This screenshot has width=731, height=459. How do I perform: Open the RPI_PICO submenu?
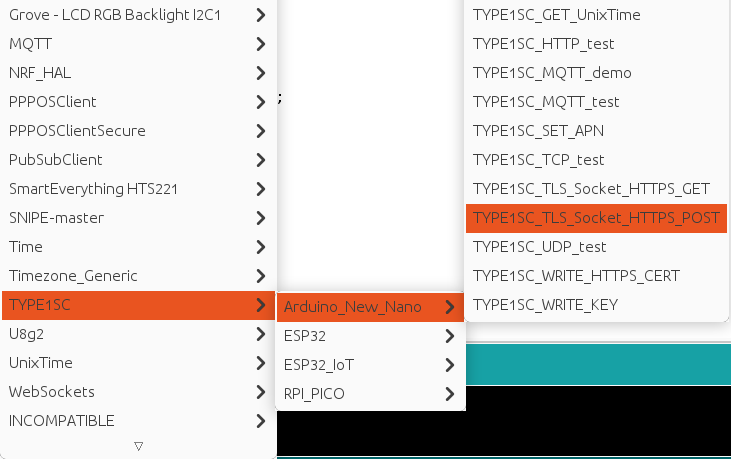point(370,394)
